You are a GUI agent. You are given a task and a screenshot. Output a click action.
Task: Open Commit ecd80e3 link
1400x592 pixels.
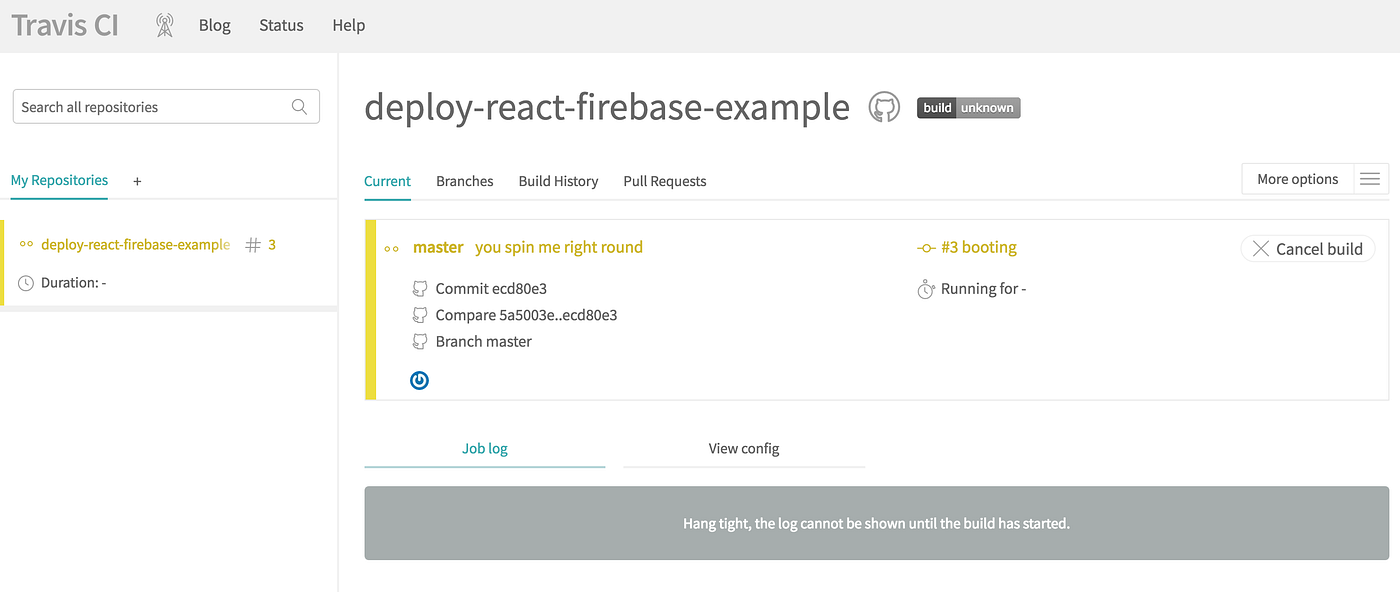tap(490, 289)
